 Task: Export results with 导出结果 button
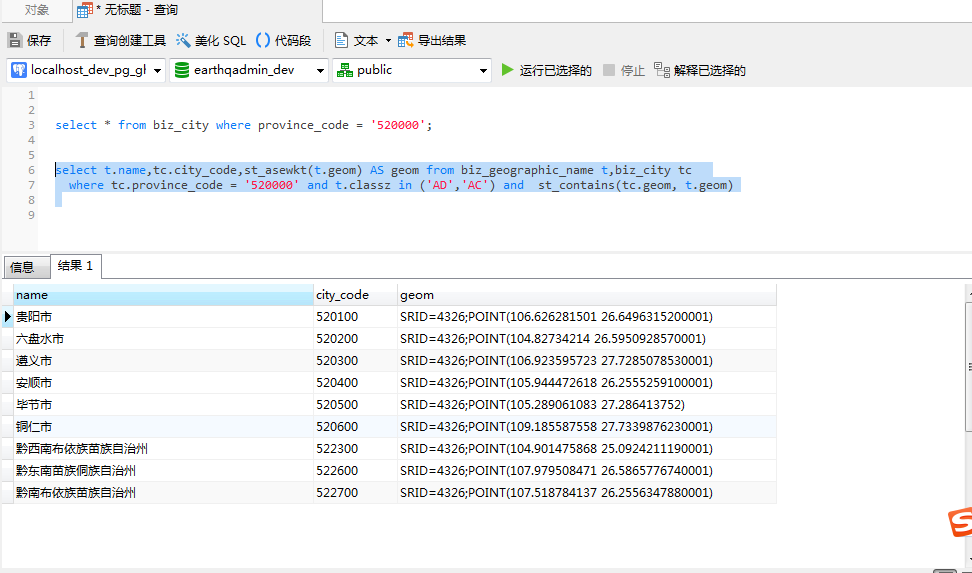point(432,41)
